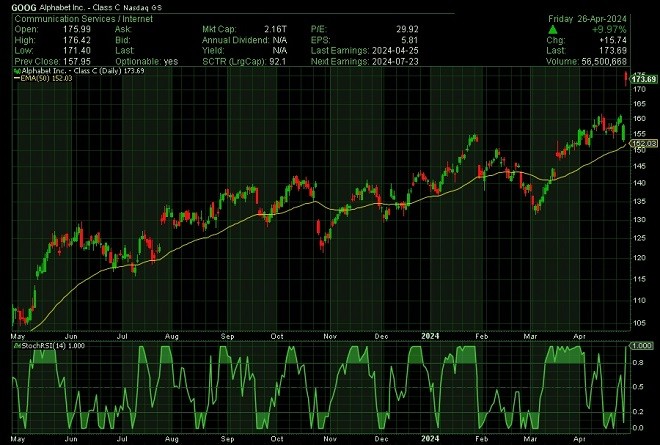The width and height of the screenshot is (660, 445).
Task: Click the +9.97% percent change
Action: [x=609, y=29]
